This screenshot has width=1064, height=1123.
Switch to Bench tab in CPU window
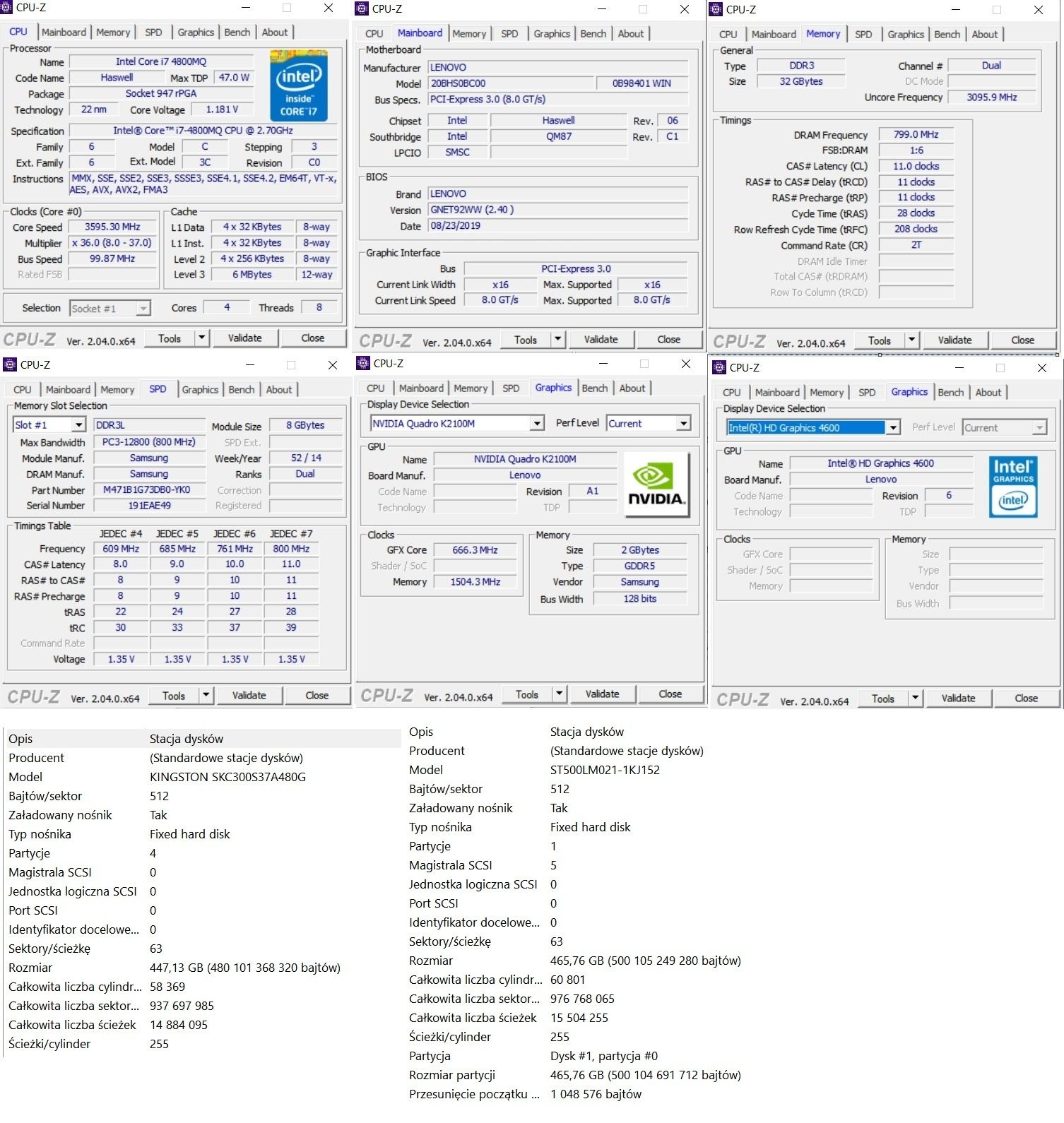tap(237, 32)
